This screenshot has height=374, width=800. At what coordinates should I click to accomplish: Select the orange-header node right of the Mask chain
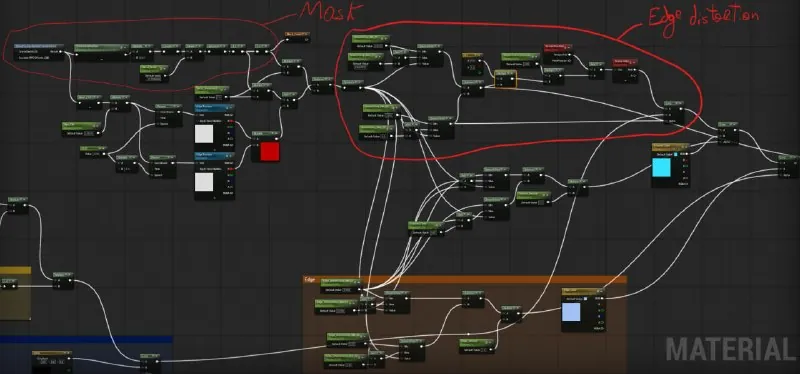pyautogui.click(x=298, y=37)
